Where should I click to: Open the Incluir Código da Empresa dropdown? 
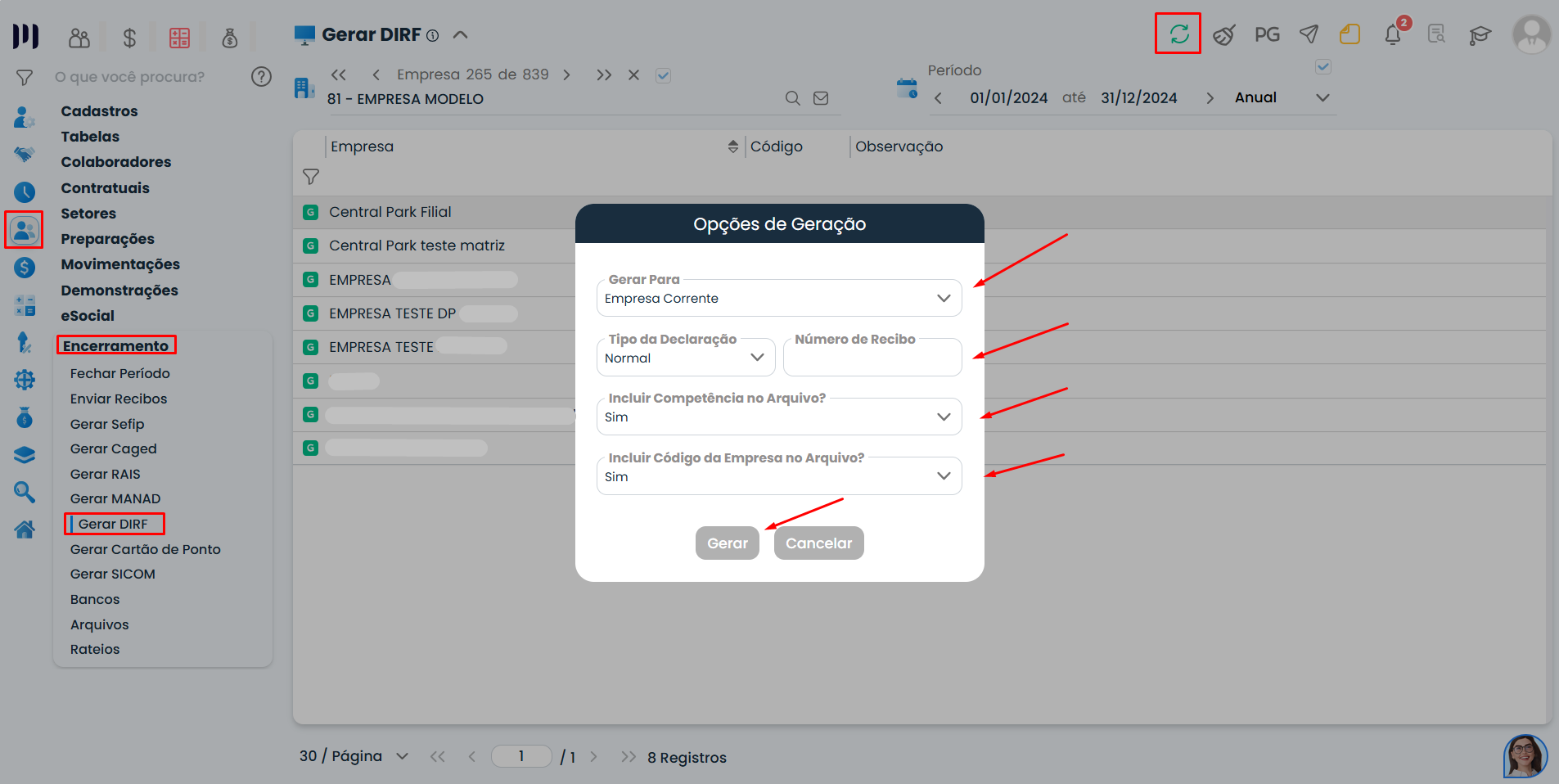click(x=779, y=476)
